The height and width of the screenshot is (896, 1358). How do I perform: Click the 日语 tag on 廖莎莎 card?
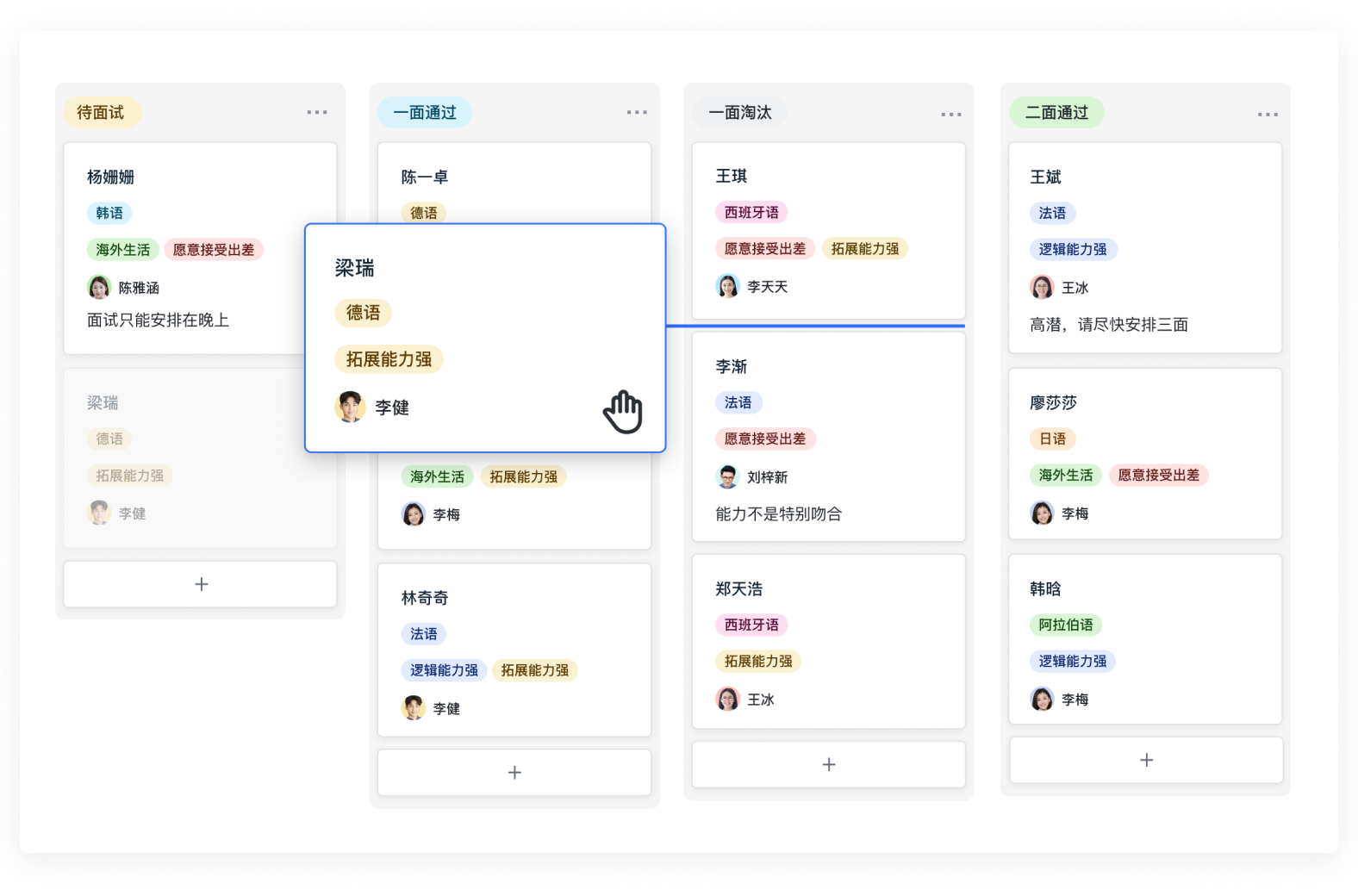pyautogui.click(x=1052, y=439)
